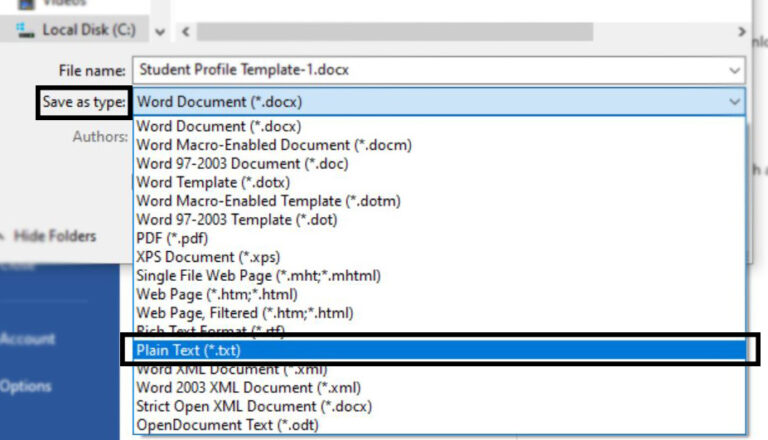
Task: Select Web Page, Filtered format
Action: pos(243,313)
